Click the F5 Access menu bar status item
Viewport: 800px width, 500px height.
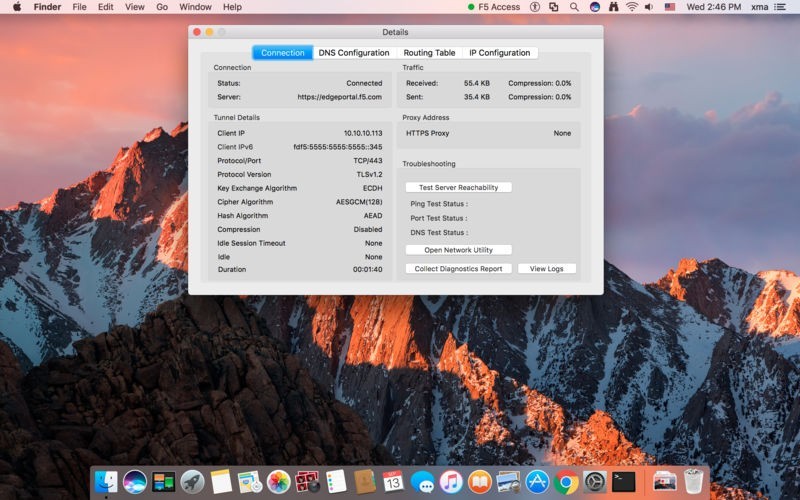click(x=494, y=7)
